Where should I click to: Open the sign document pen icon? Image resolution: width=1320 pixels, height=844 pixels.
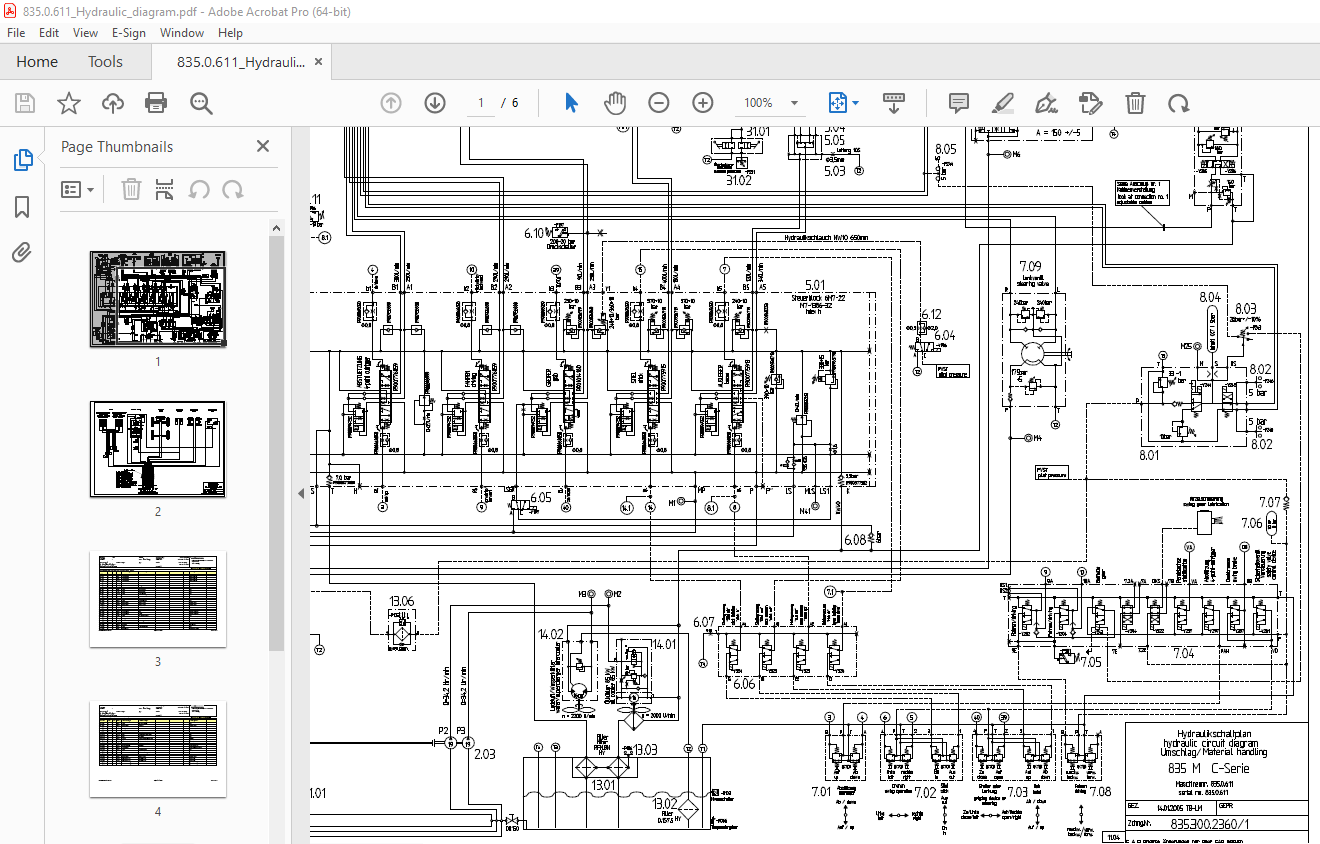(1047, 103)
